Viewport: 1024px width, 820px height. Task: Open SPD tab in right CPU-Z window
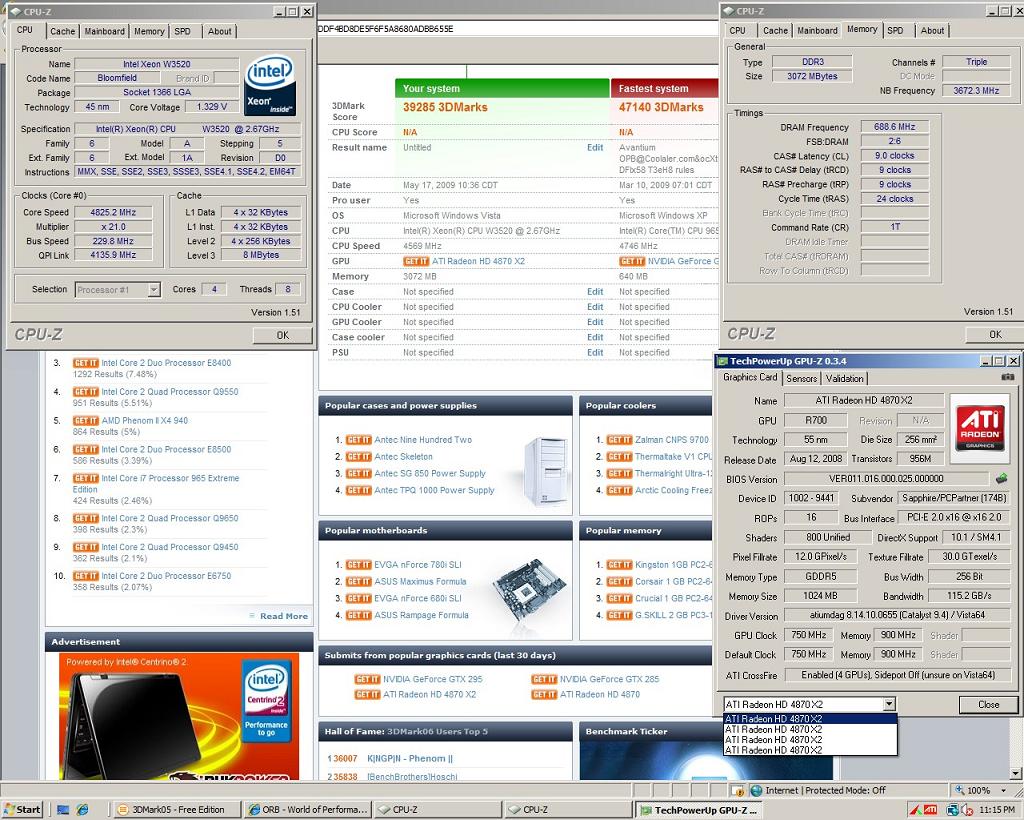point(895,30)
